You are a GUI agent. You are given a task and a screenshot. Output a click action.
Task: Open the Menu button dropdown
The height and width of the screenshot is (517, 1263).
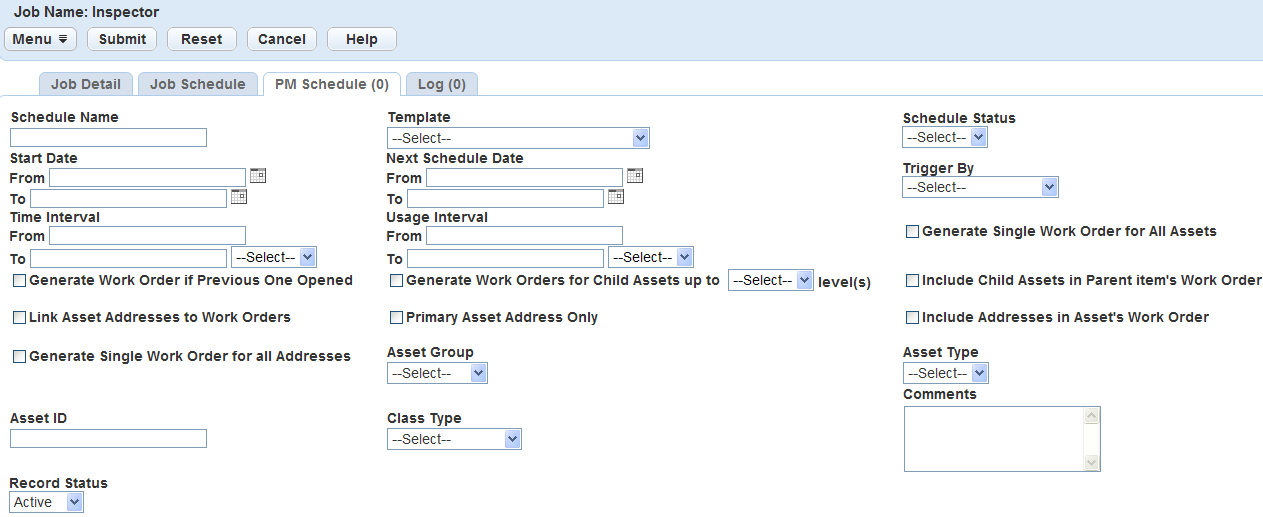pos(40,39)
